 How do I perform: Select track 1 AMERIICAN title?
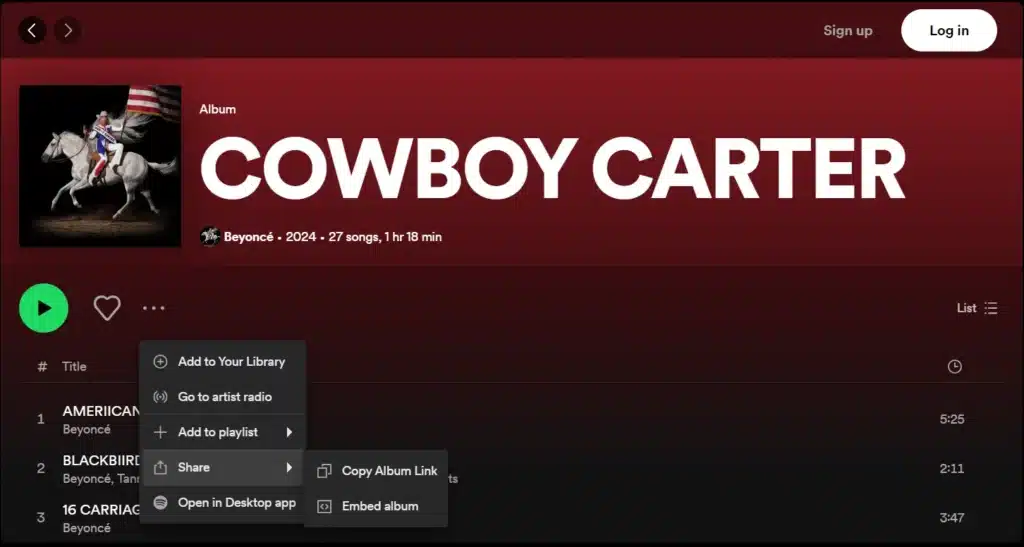tap(101, 411)
